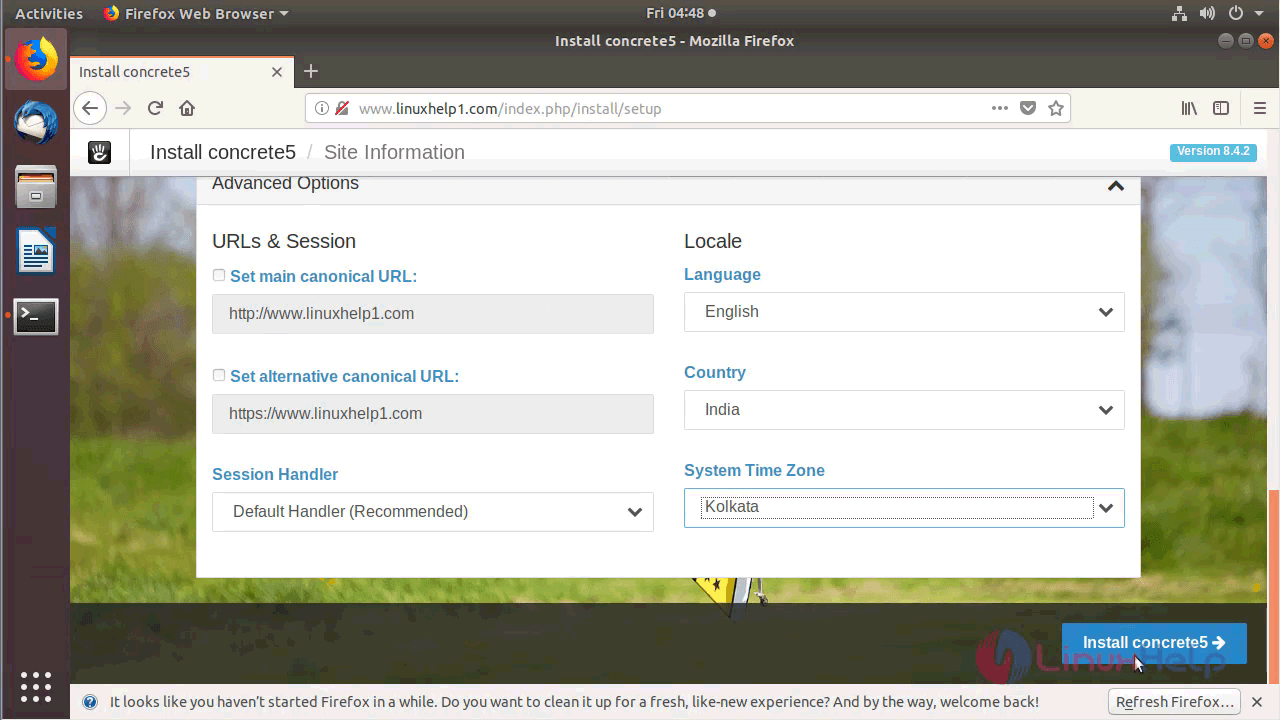Open the Library bookmarks and history

pos(1189,108)
